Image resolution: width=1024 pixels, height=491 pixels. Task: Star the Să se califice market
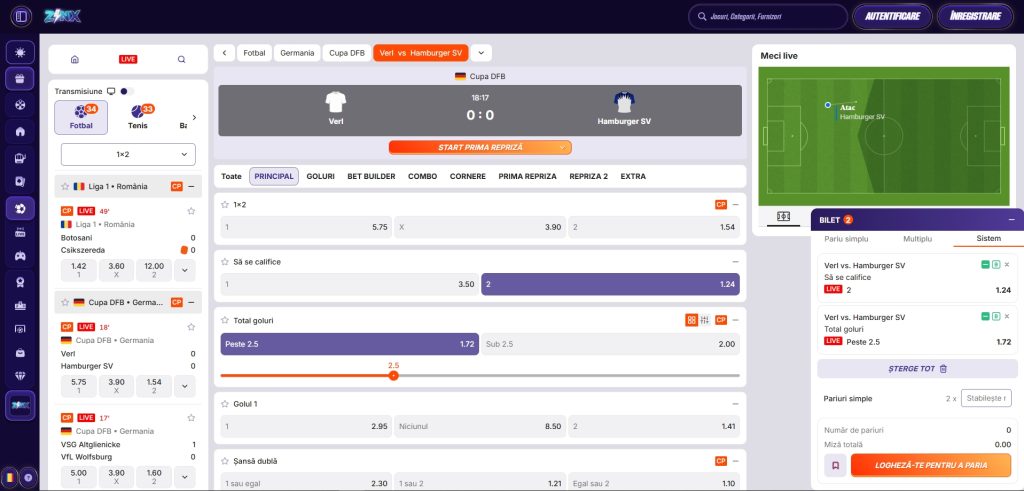click(225, 262)
